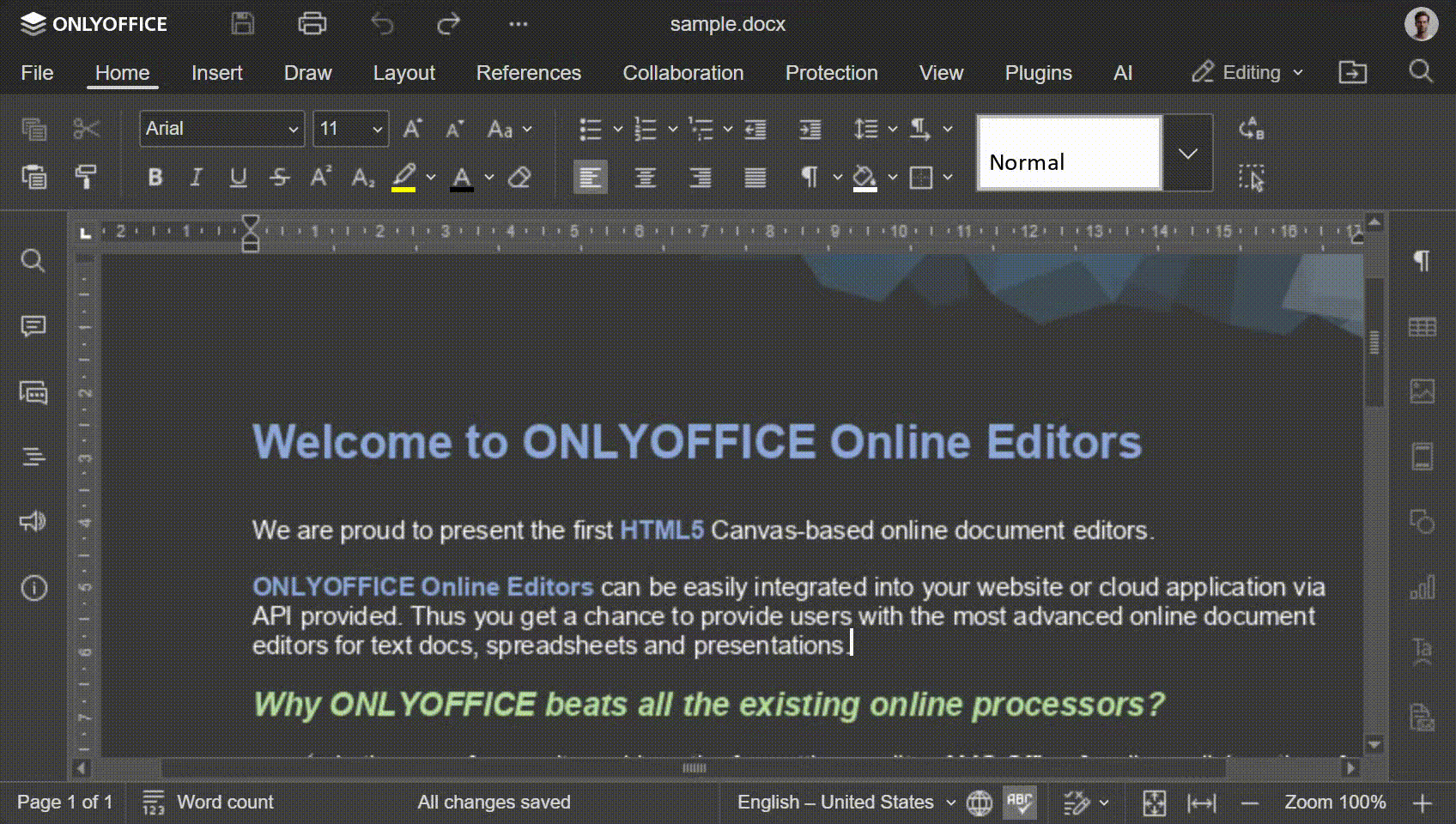Screen dimensions: 1456x824
Task: Open the Chat panel in left sidebar
Action: 33,392
